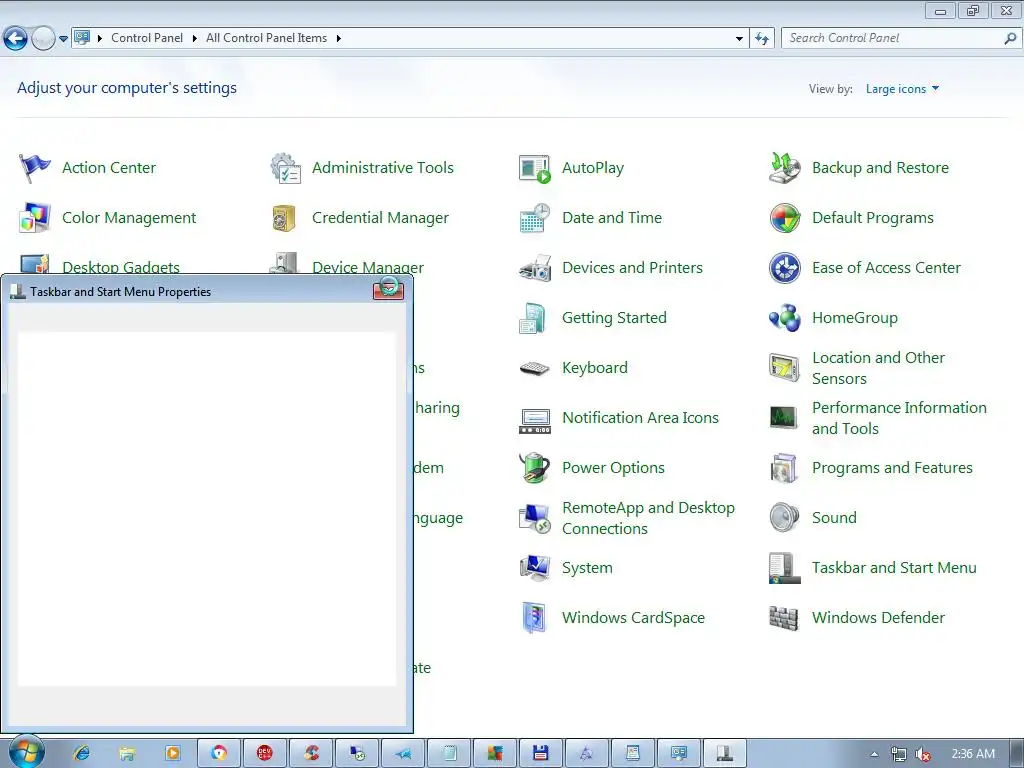Open the Action Center flag icon
This screenshot has height=768, width=1024.
35,168
